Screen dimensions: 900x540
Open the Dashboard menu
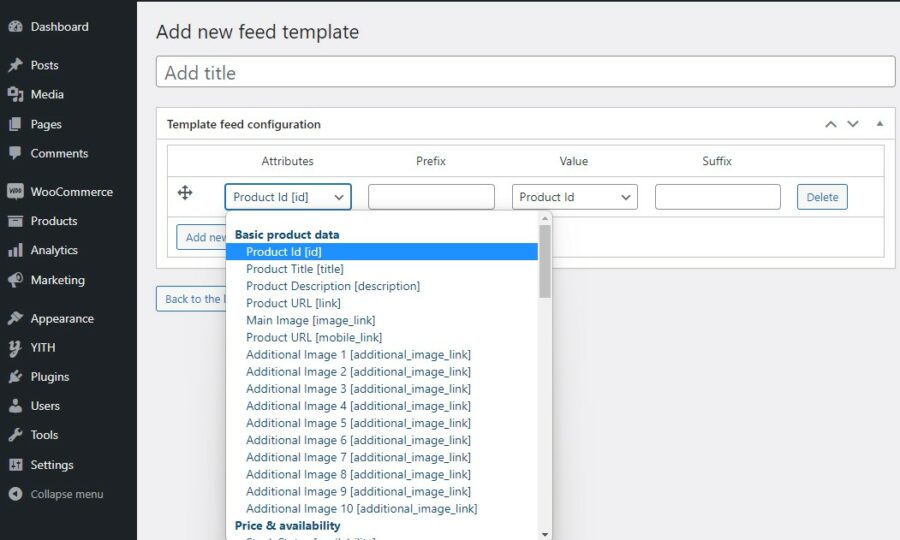(60, 26)
